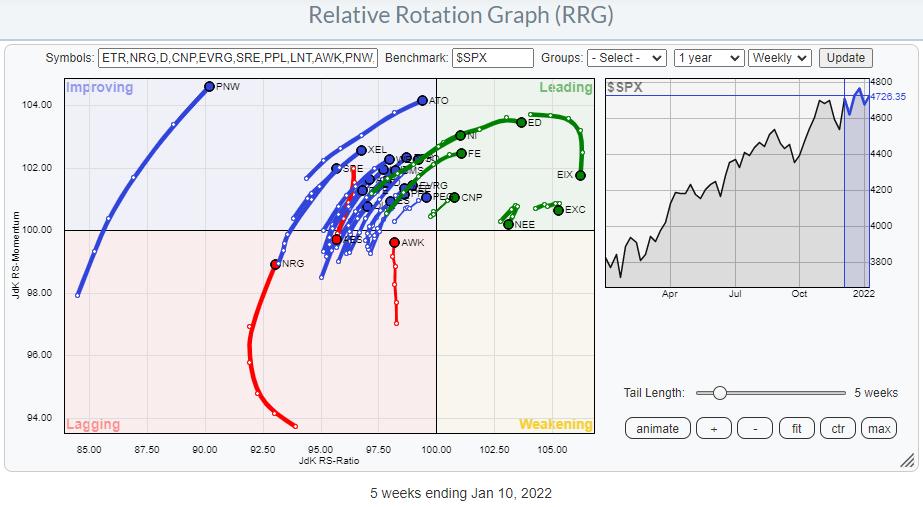Image resolution: width=923 pixels, height=507 pixels.
Task: Click the PNW data point marker
Action: tap(209, 87)
